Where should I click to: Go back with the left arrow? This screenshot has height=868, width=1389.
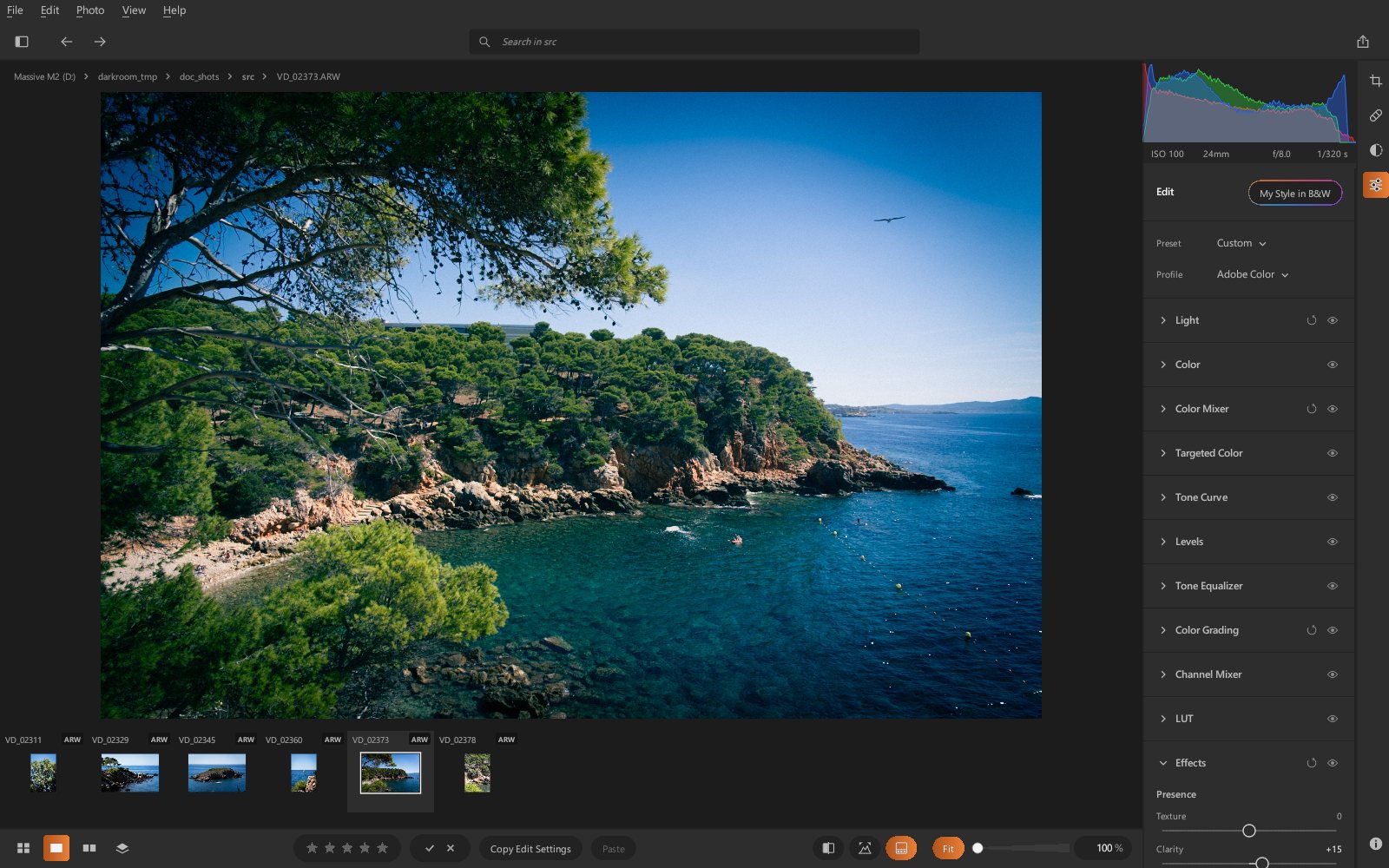(x=66, y=42)
